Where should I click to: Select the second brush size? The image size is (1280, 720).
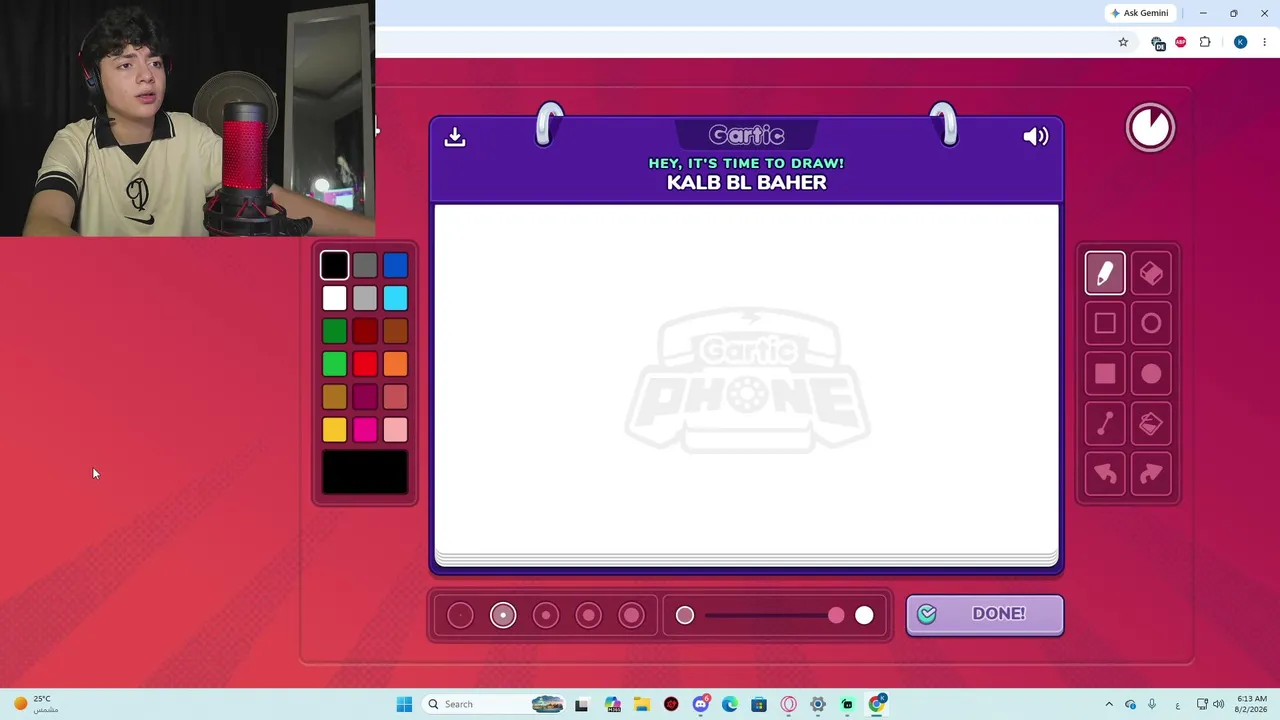503,615
